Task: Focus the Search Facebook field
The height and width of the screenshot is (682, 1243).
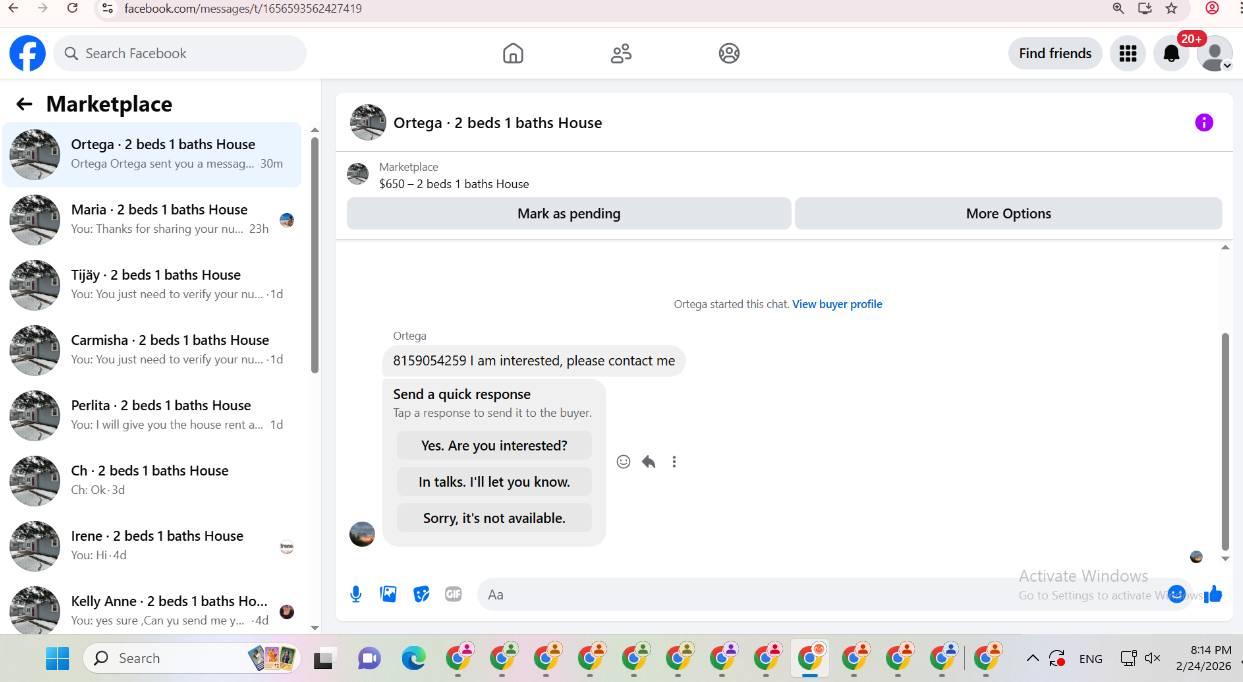Action: (180, 53)
